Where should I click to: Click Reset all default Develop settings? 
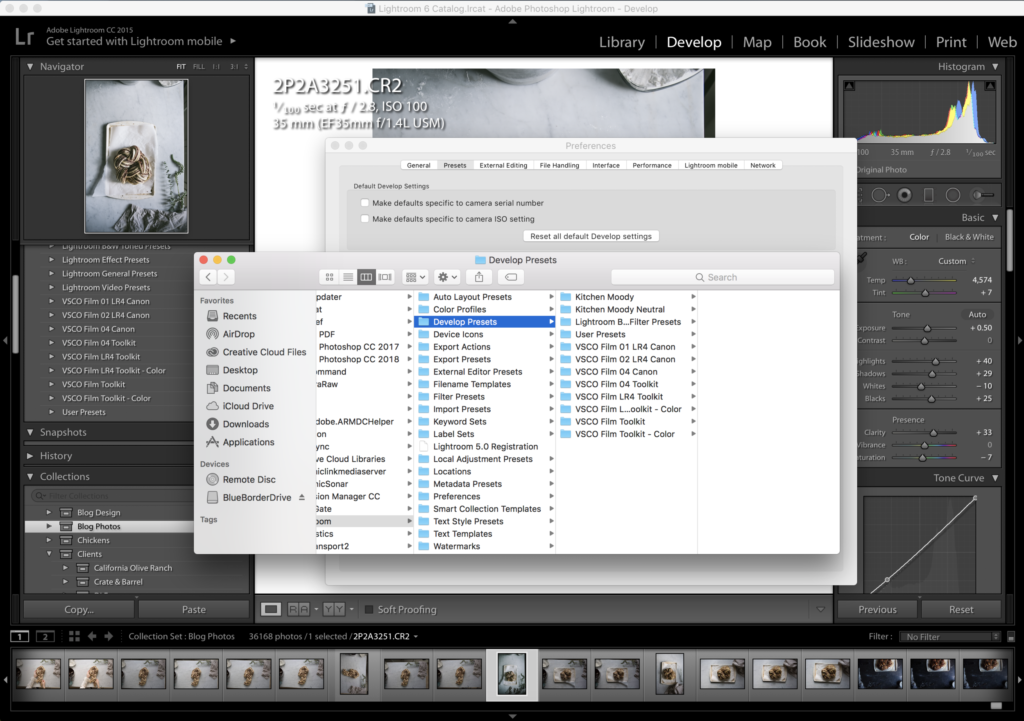click(x=591, y=236)
